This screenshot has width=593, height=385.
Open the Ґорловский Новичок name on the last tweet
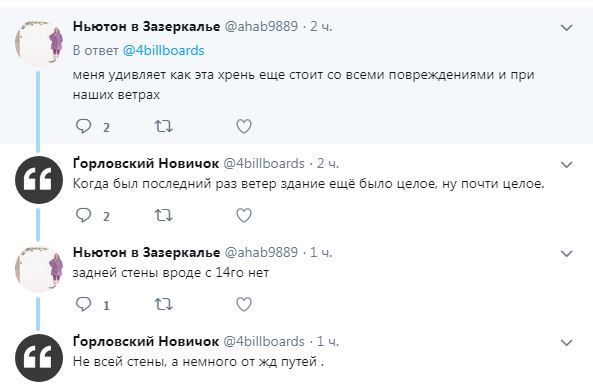(146, 341)
